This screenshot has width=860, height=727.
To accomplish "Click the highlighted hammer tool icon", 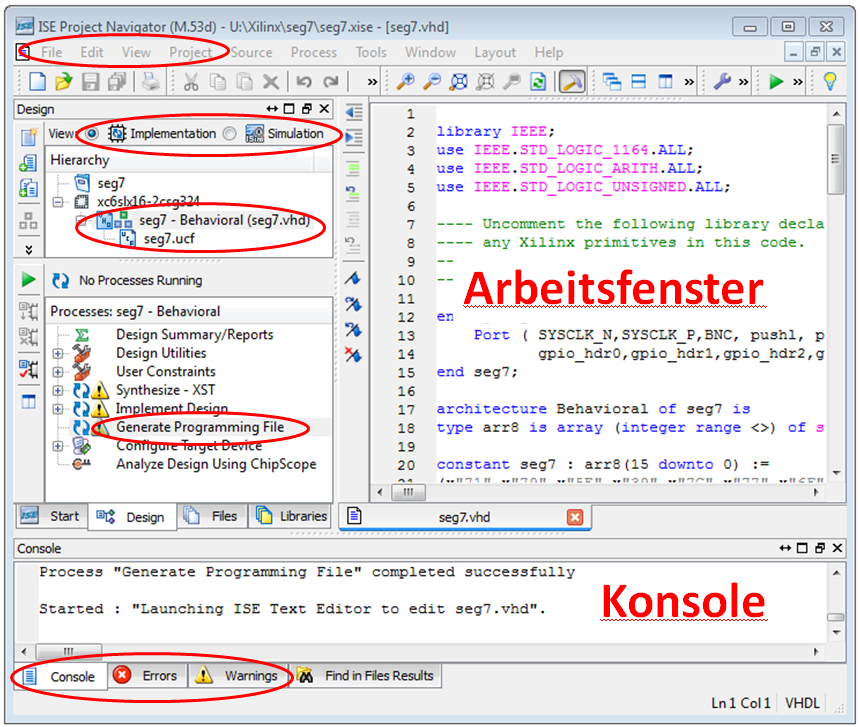I will tap(572, 82).
